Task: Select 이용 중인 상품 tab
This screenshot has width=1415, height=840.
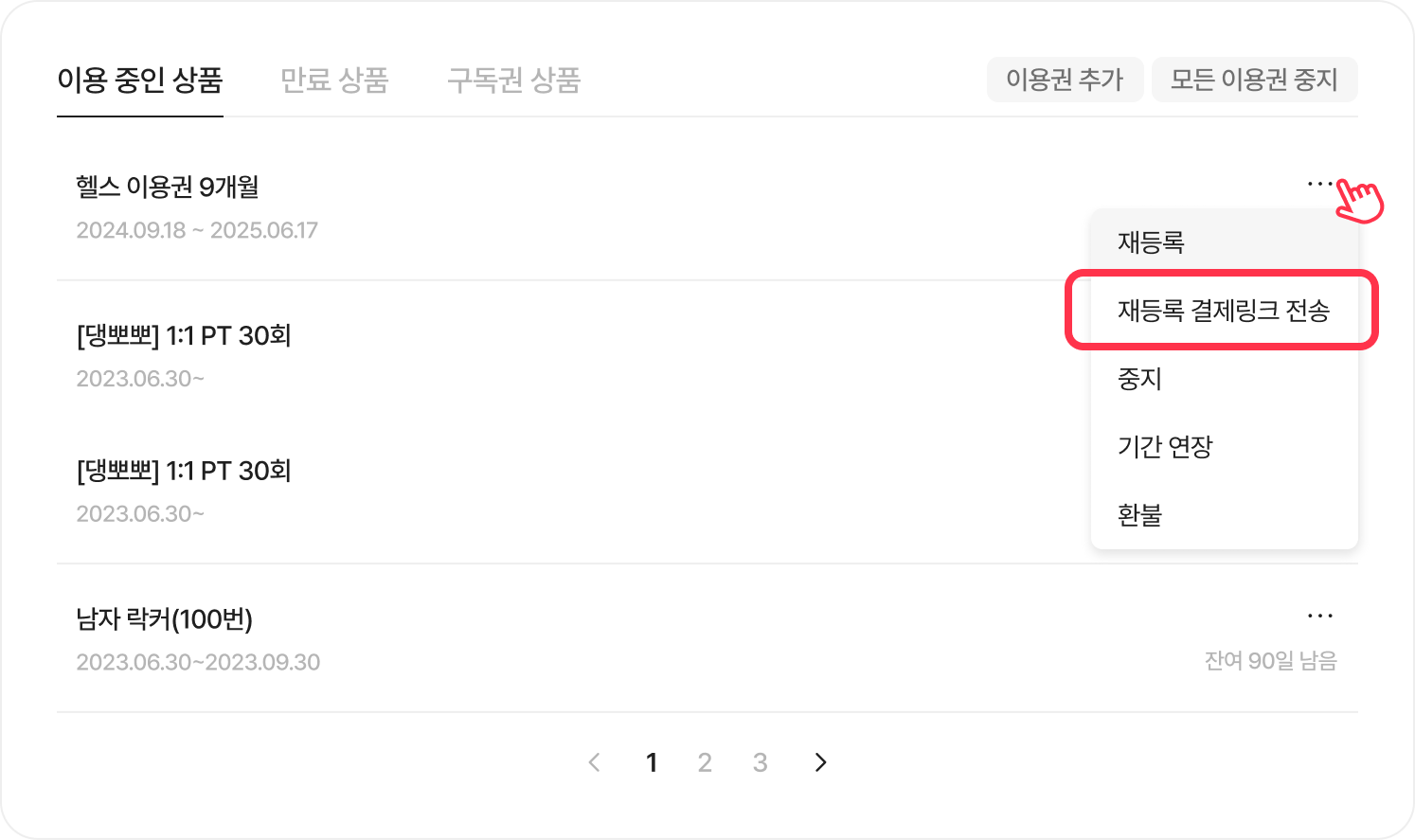Action: point(140,80)
